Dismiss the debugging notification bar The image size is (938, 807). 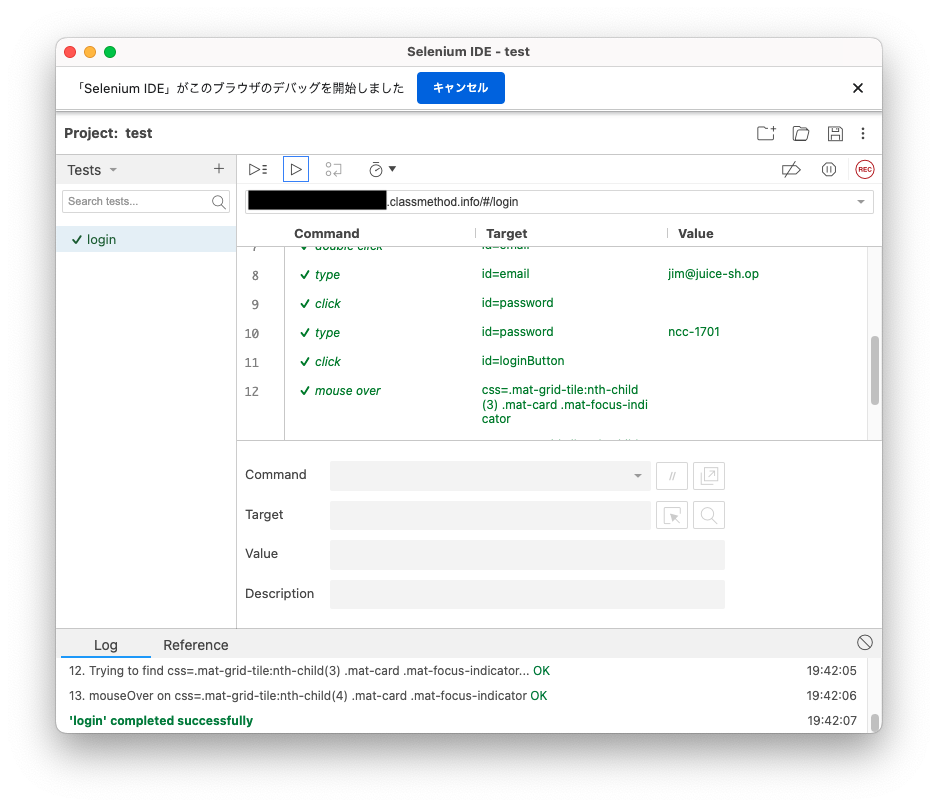857,88
